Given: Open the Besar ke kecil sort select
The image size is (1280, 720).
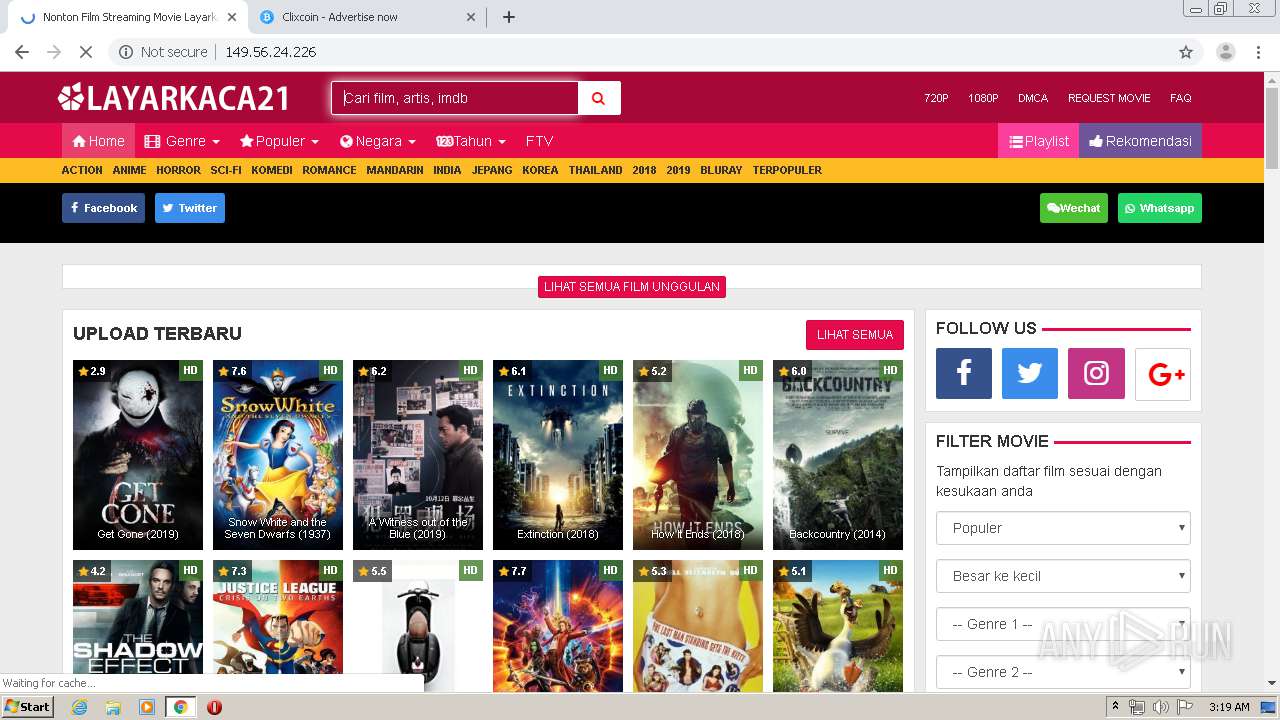Looking at the screenshot, I should (1063, 576).
